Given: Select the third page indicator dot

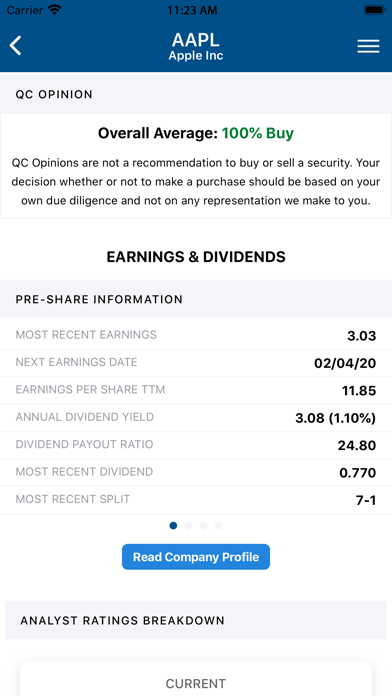Looking at the screenshot, I should [203, 526].
